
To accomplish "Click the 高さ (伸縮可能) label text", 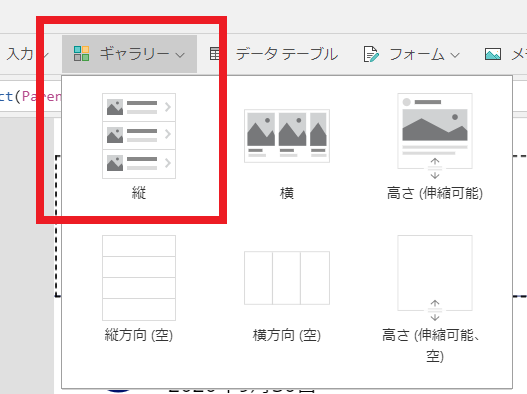I will 435,193.
